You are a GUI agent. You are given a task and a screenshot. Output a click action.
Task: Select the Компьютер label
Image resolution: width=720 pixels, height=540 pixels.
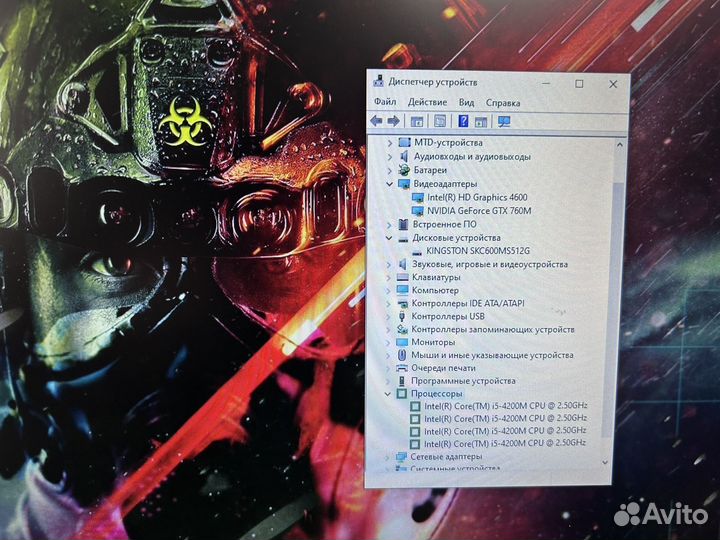(435, 290)
